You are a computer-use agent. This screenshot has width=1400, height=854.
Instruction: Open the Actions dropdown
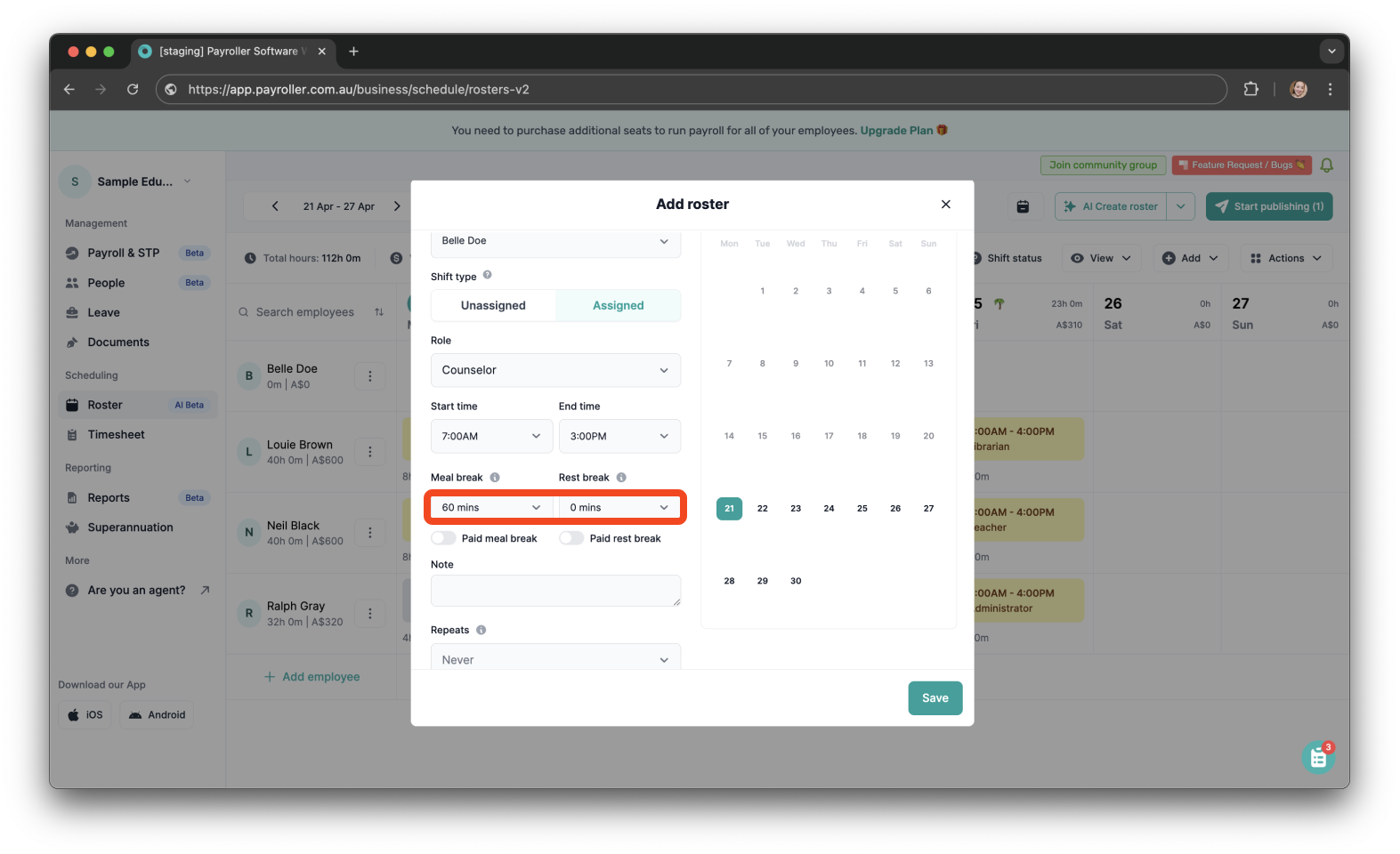[x=1286, y=258]
